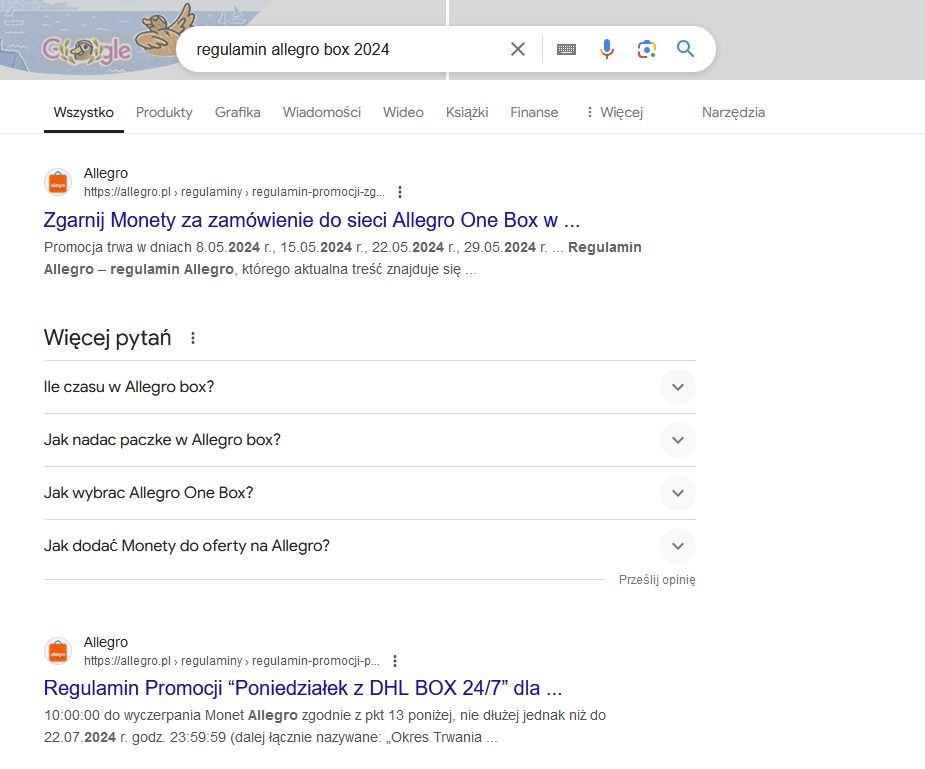Open Narzędzia search tools
The height and width of the screenshot is (769, 925).
tap(733, 112)
